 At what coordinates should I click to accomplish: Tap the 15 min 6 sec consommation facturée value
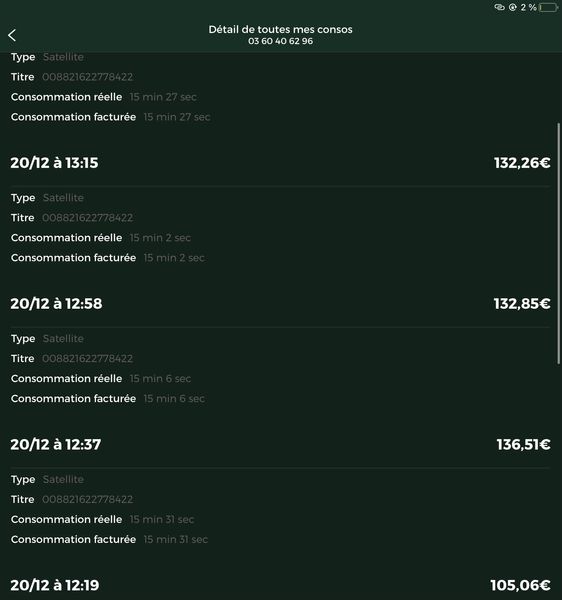174,398
